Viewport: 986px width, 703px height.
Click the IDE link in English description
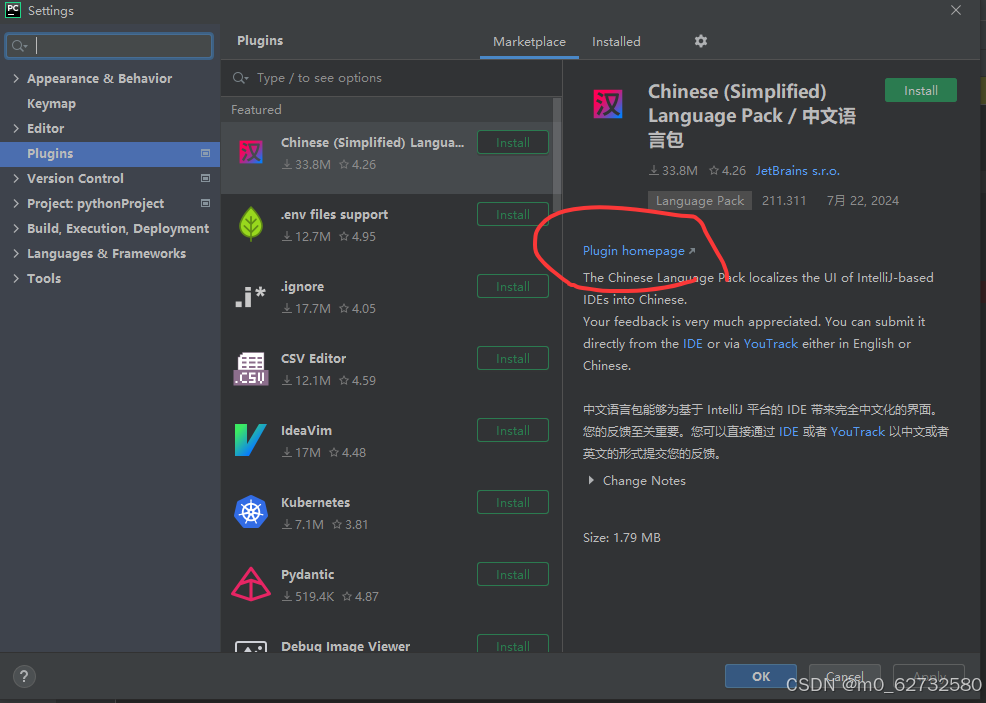(692, 343)
